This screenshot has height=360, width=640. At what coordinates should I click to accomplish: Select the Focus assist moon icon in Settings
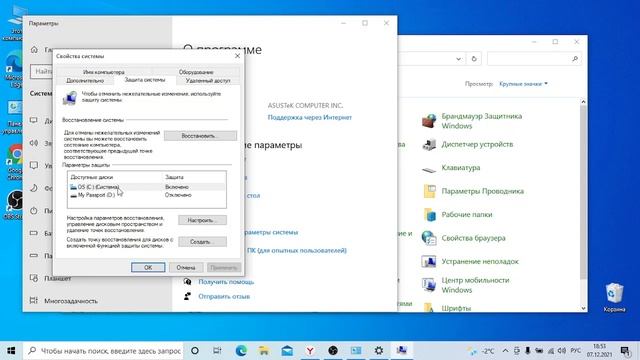point(34,188)
